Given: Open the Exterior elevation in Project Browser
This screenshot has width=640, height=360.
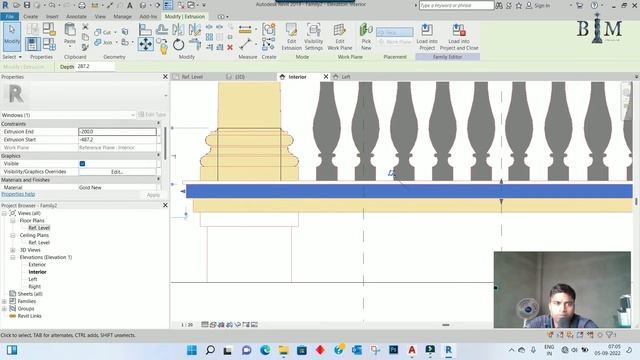Looking at the screenshot, I should (37, 264).
